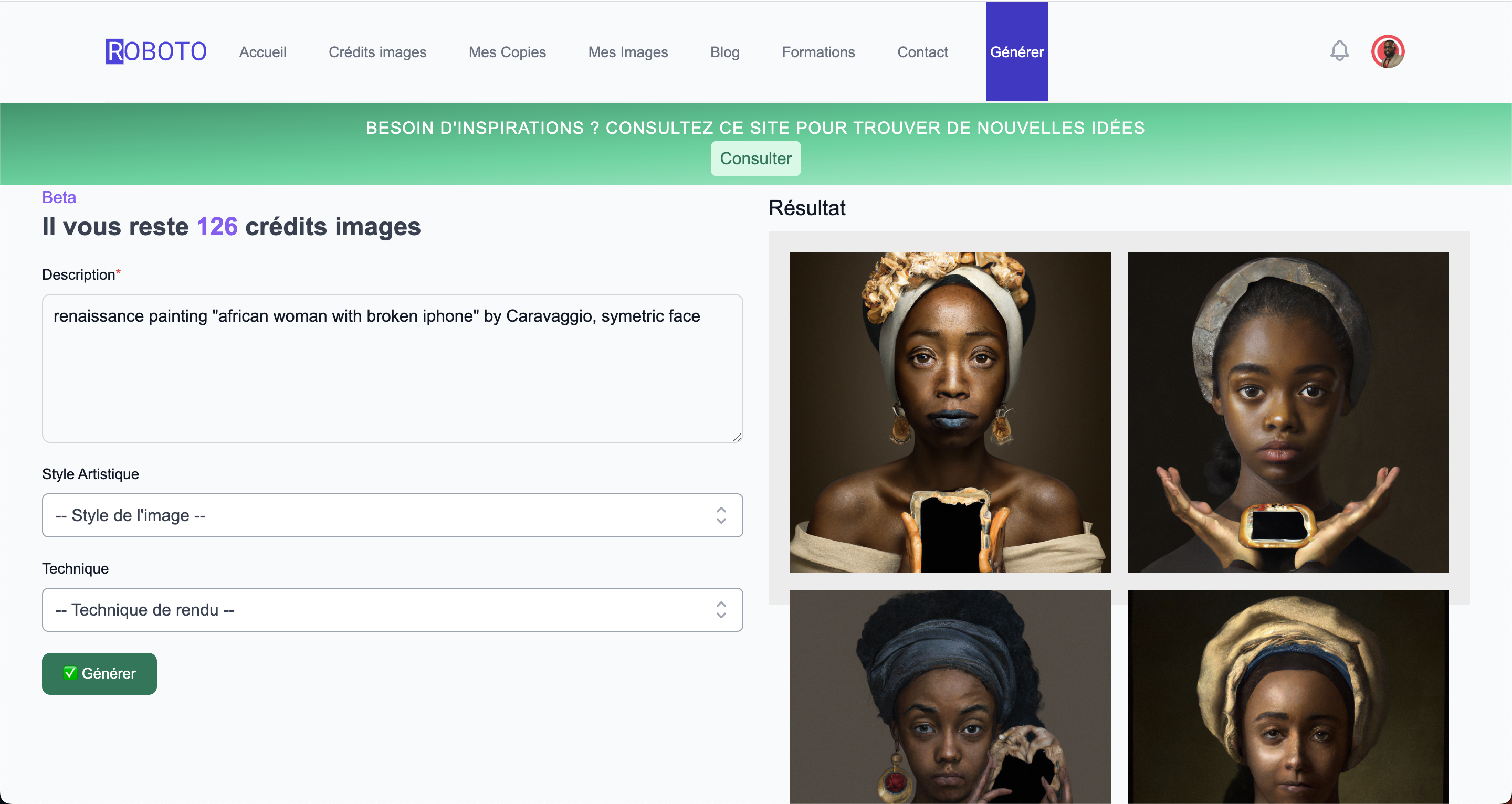Screen dimensions: 1512x804
Task: Click the Consulter button in the banner
Action: (755, 158)
